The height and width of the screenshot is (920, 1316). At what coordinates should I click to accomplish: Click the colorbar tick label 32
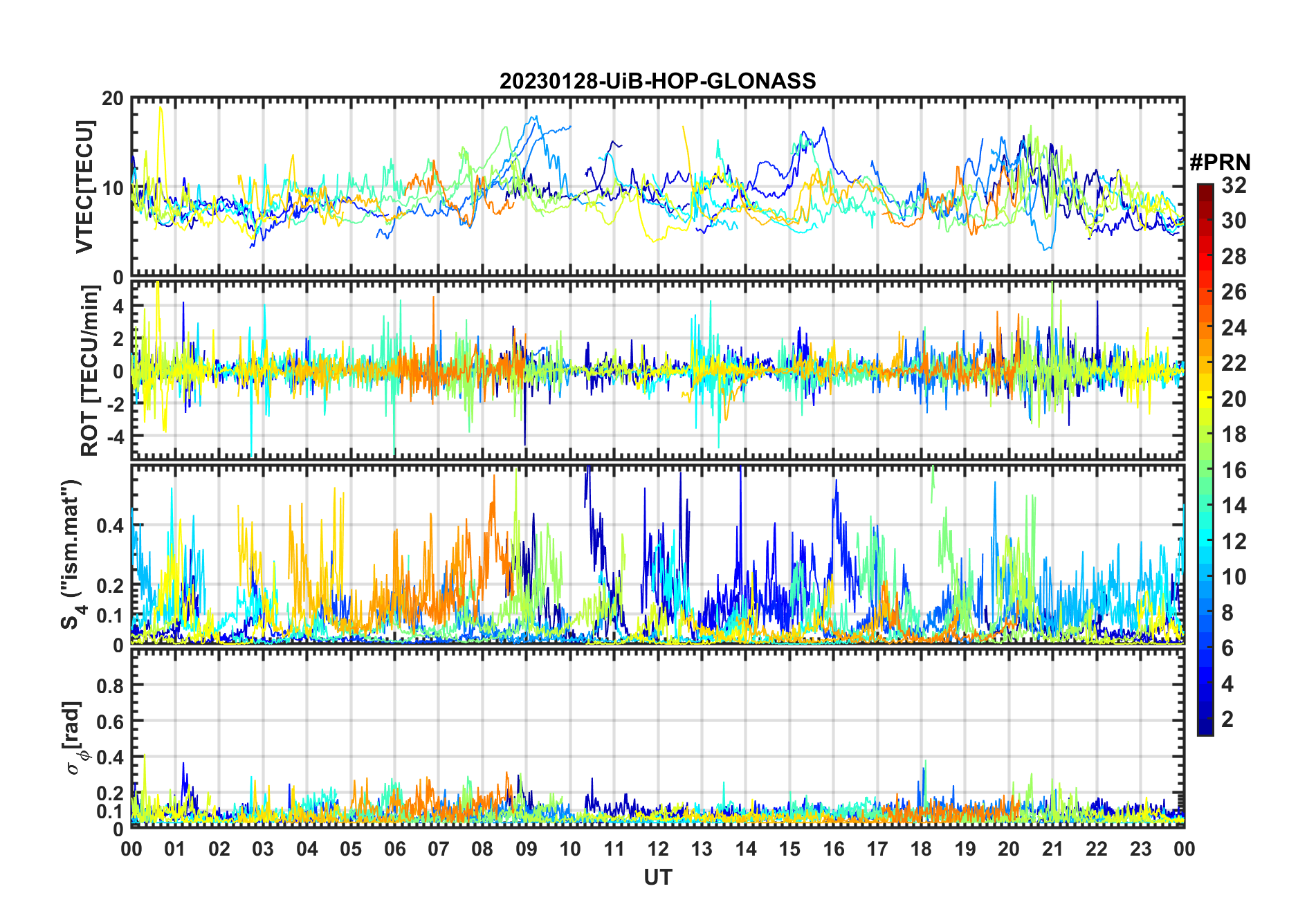click(1234, 185)
